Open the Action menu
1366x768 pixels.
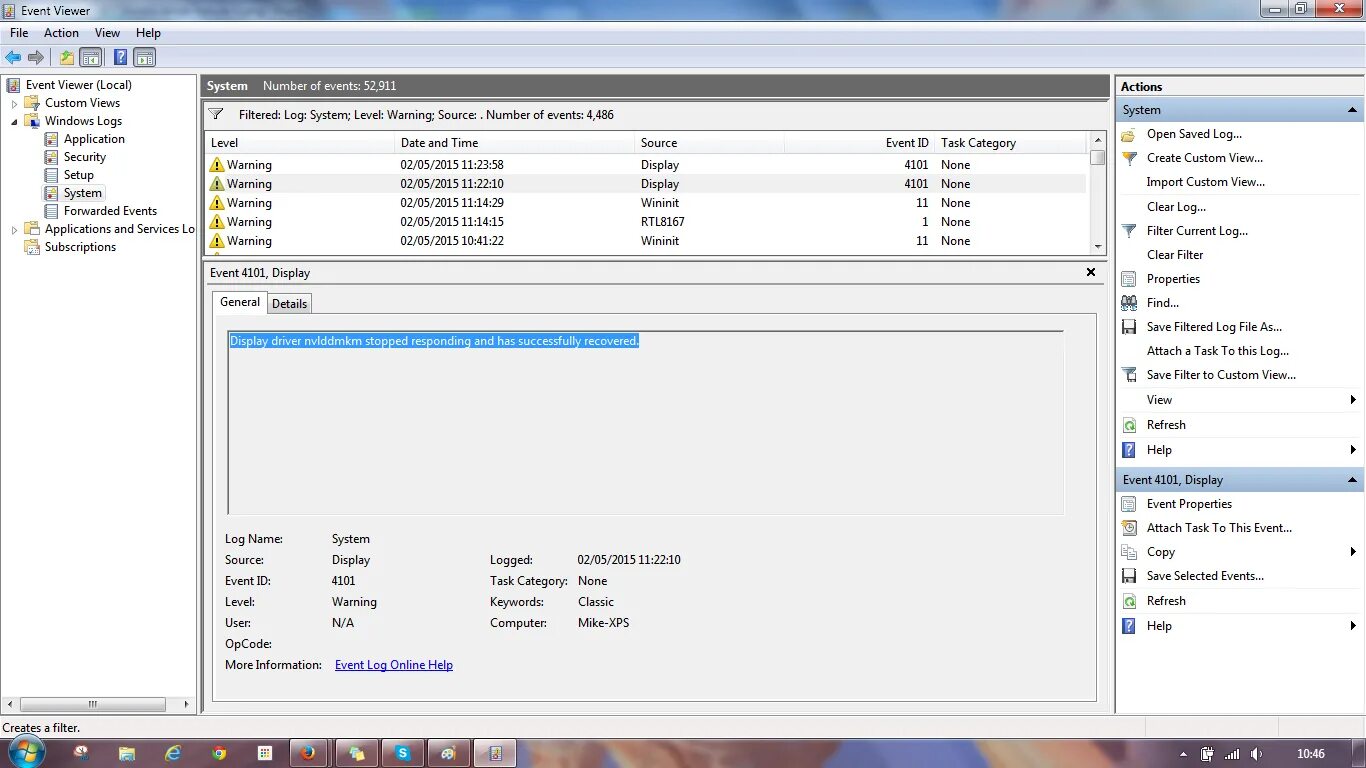point(61,33)
